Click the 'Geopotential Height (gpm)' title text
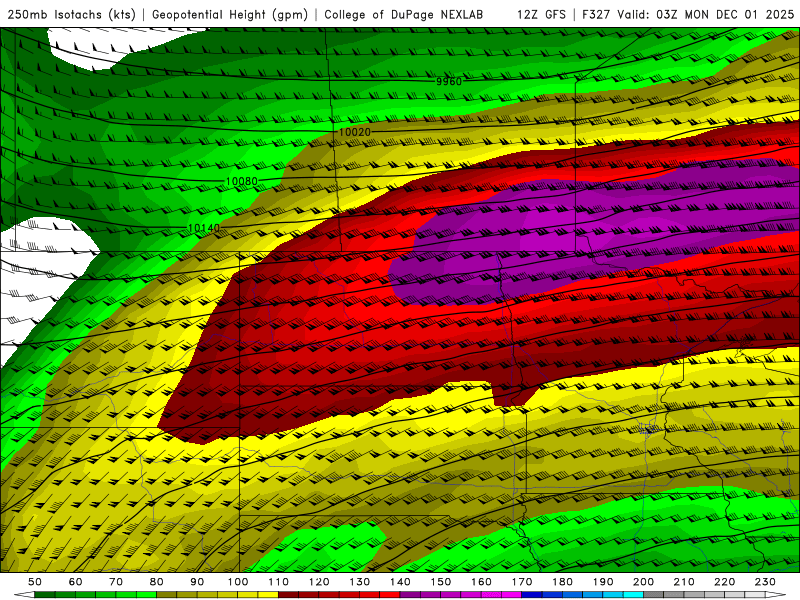 (x=230, y=15)
